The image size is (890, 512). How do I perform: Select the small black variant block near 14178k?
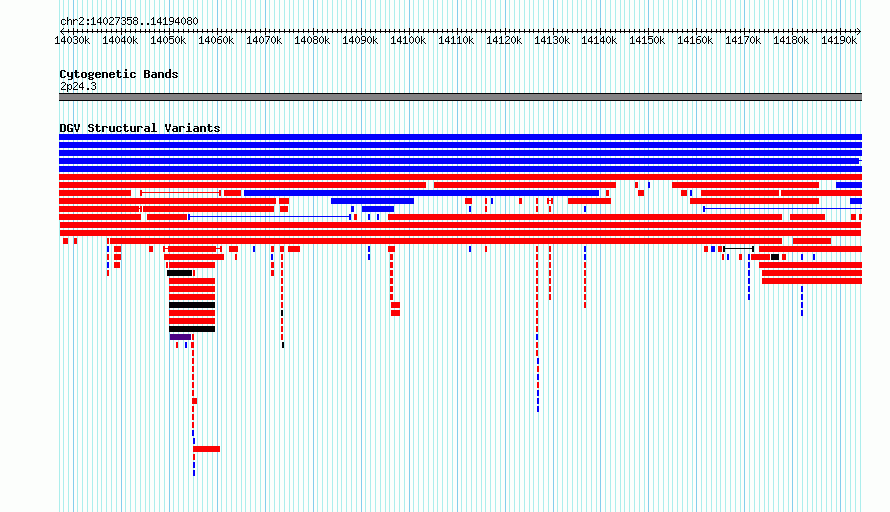(775, 257)
